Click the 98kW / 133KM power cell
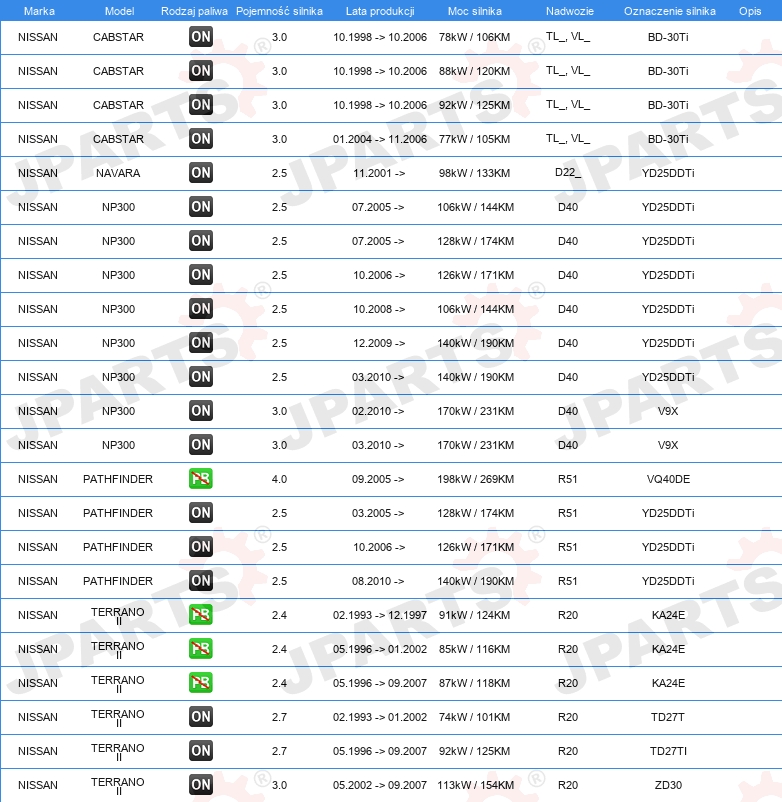Image resolution: width=782 pixels, height=802 pixels. [475, 173]
